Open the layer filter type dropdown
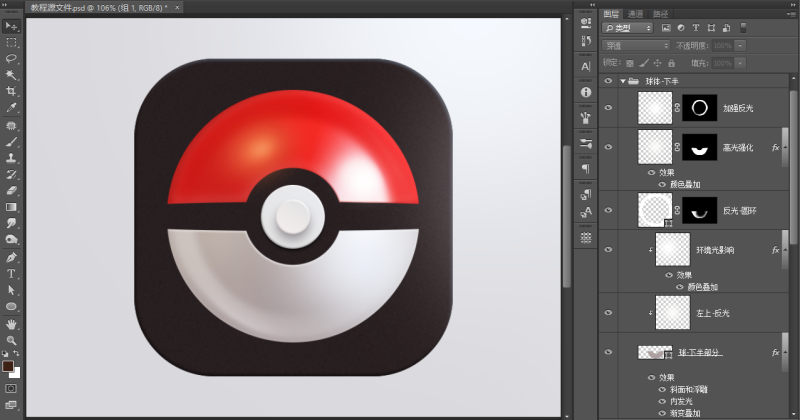800x420 pixels. click(x=628, y=28)
